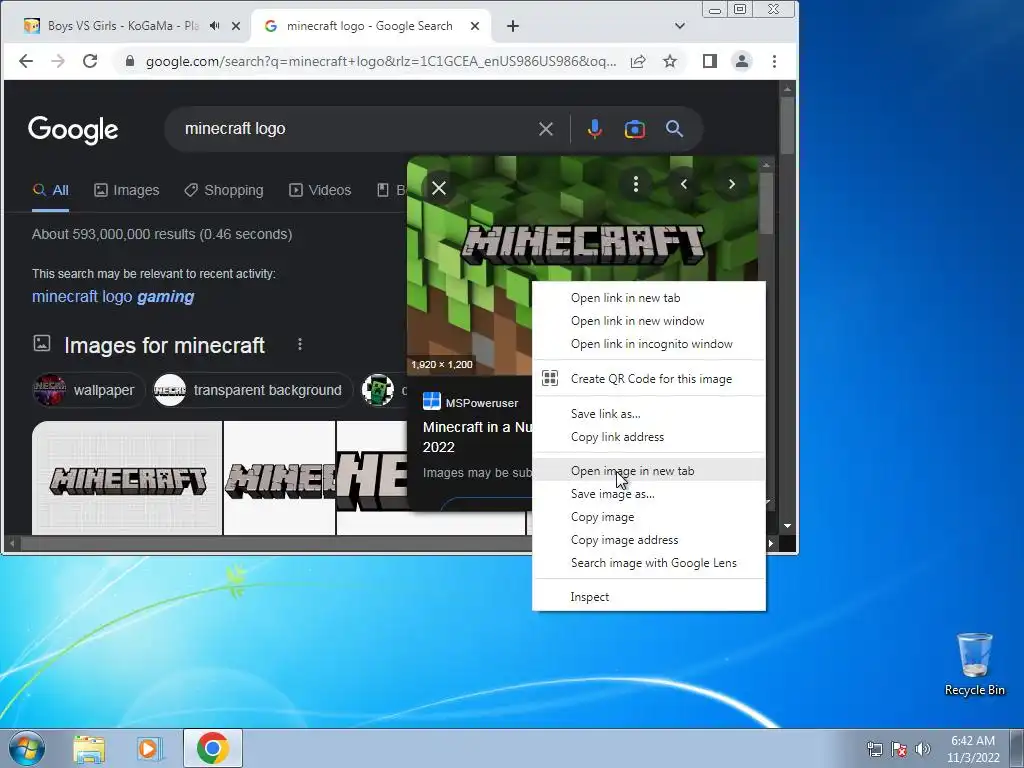Viewport: 1024px width, 768px height.
Task: Choose Create QR Code for this image
Action: tap(648, 379)
